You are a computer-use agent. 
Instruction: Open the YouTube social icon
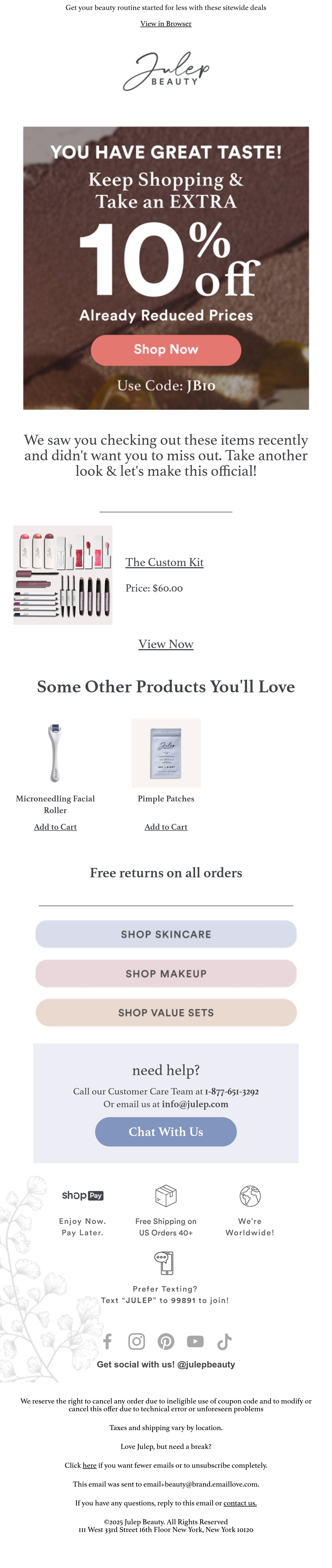(195, 1341)
